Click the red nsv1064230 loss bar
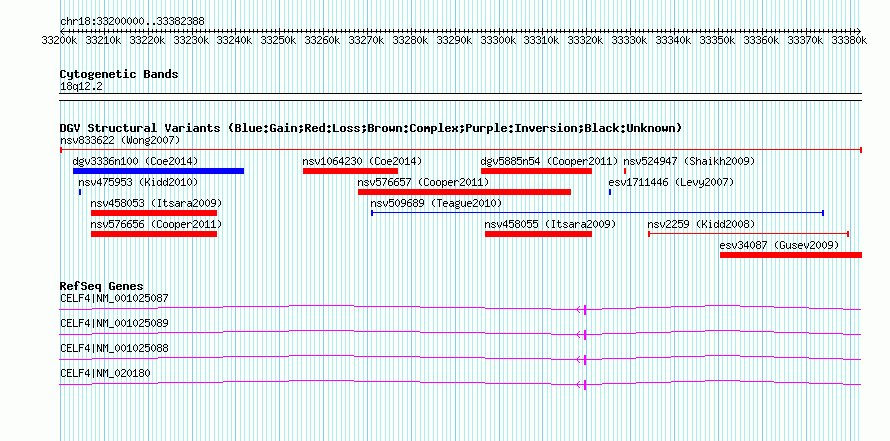The height and width of the screenshot is (441, 890). coord(350,171)
